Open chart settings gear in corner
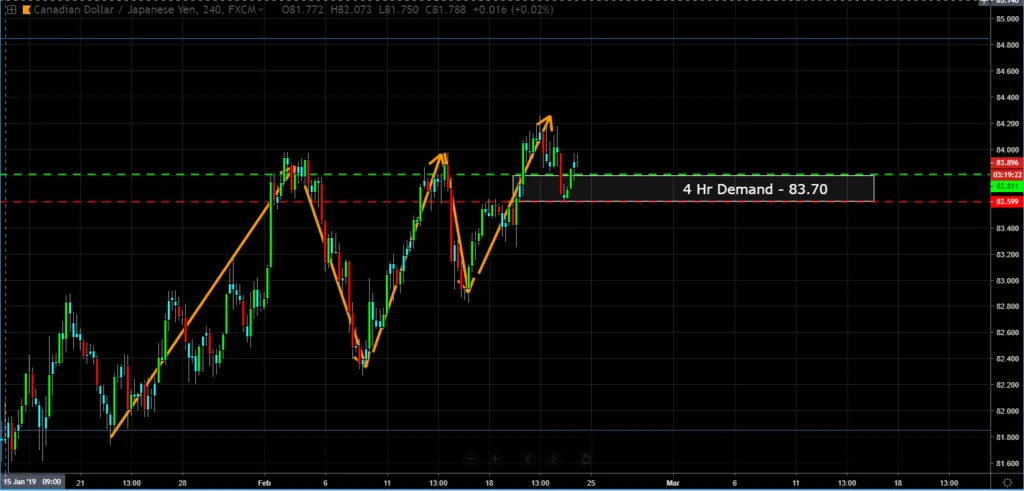 pyautogui.click(x=1006, y=482)
